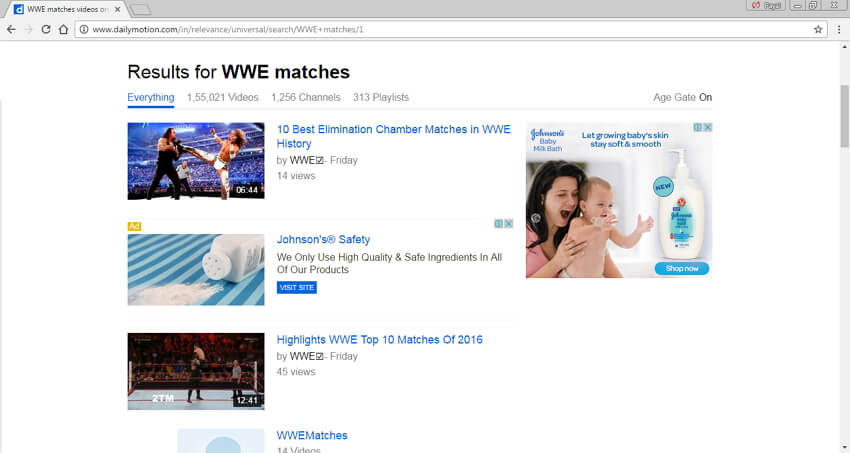Click the address bar URL field
This screenshot has height=453, width=850.
pos(450,29)
